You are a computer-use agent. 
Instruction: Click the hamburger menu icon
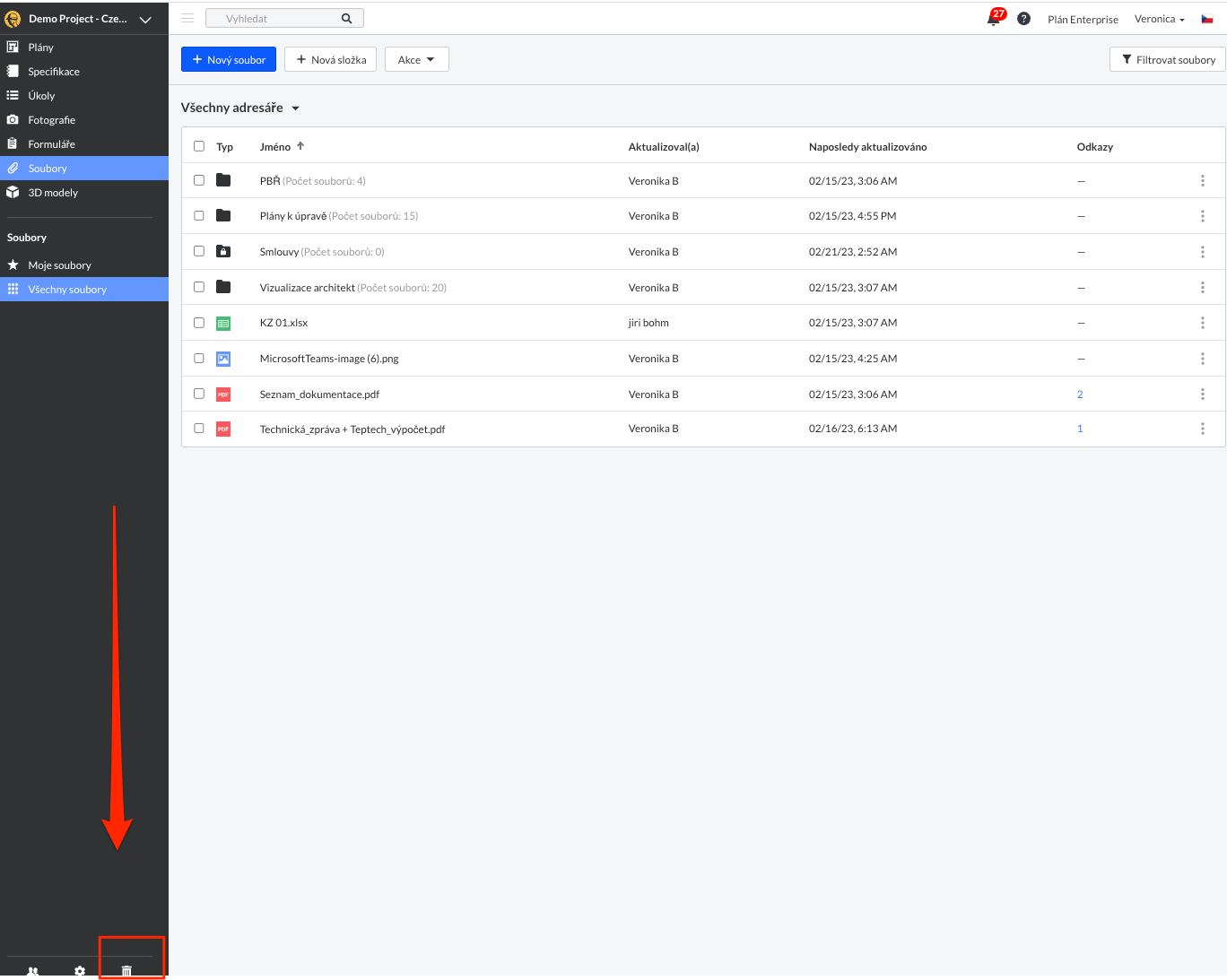[x=187, y=18]
